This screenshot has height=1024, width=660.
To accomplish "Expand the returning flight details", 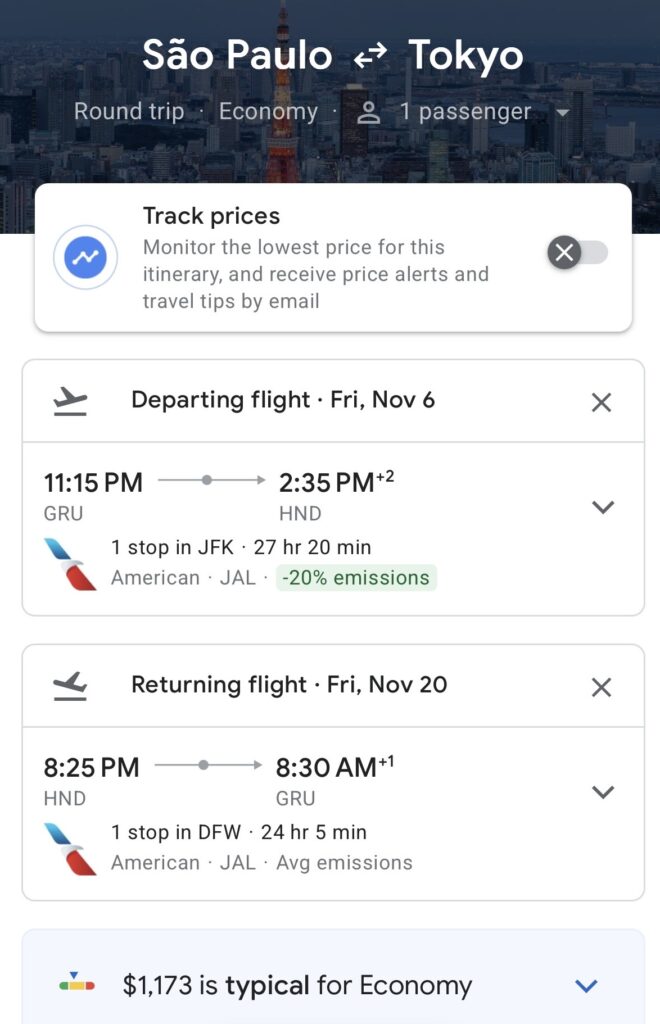I will coord(602,792).
